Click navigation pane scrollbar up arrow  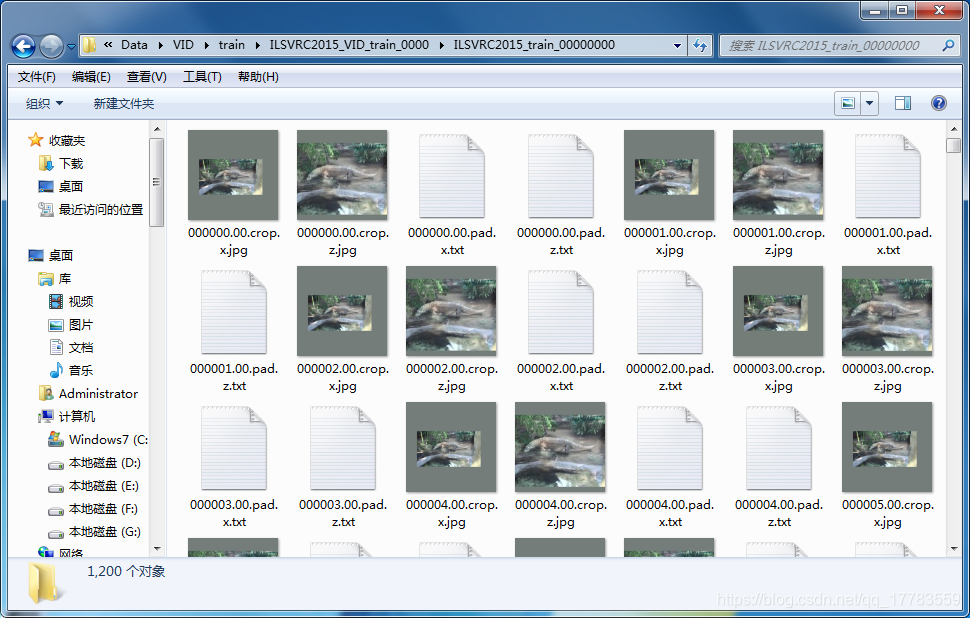(x=157, y=129)
